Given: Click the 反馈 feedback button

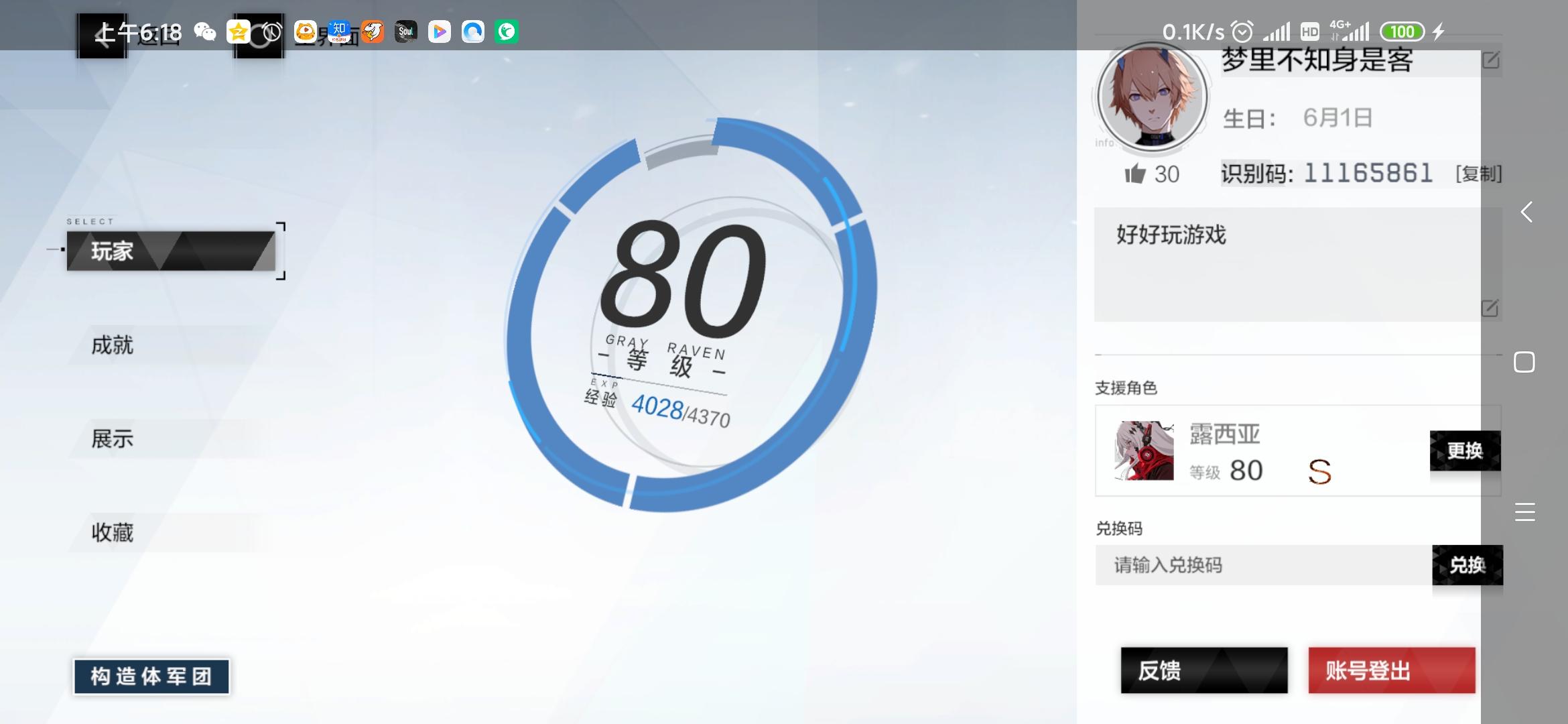Looking at the screenshot, I should coord(1203,670).
